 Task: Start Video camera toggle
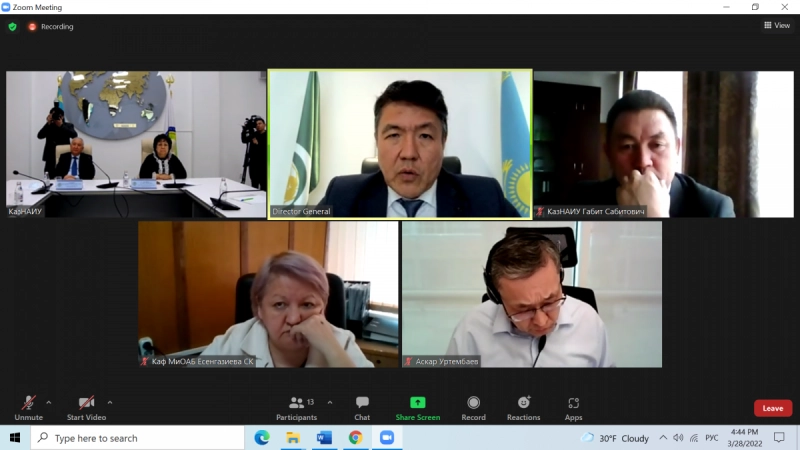[x=86, y=408]
